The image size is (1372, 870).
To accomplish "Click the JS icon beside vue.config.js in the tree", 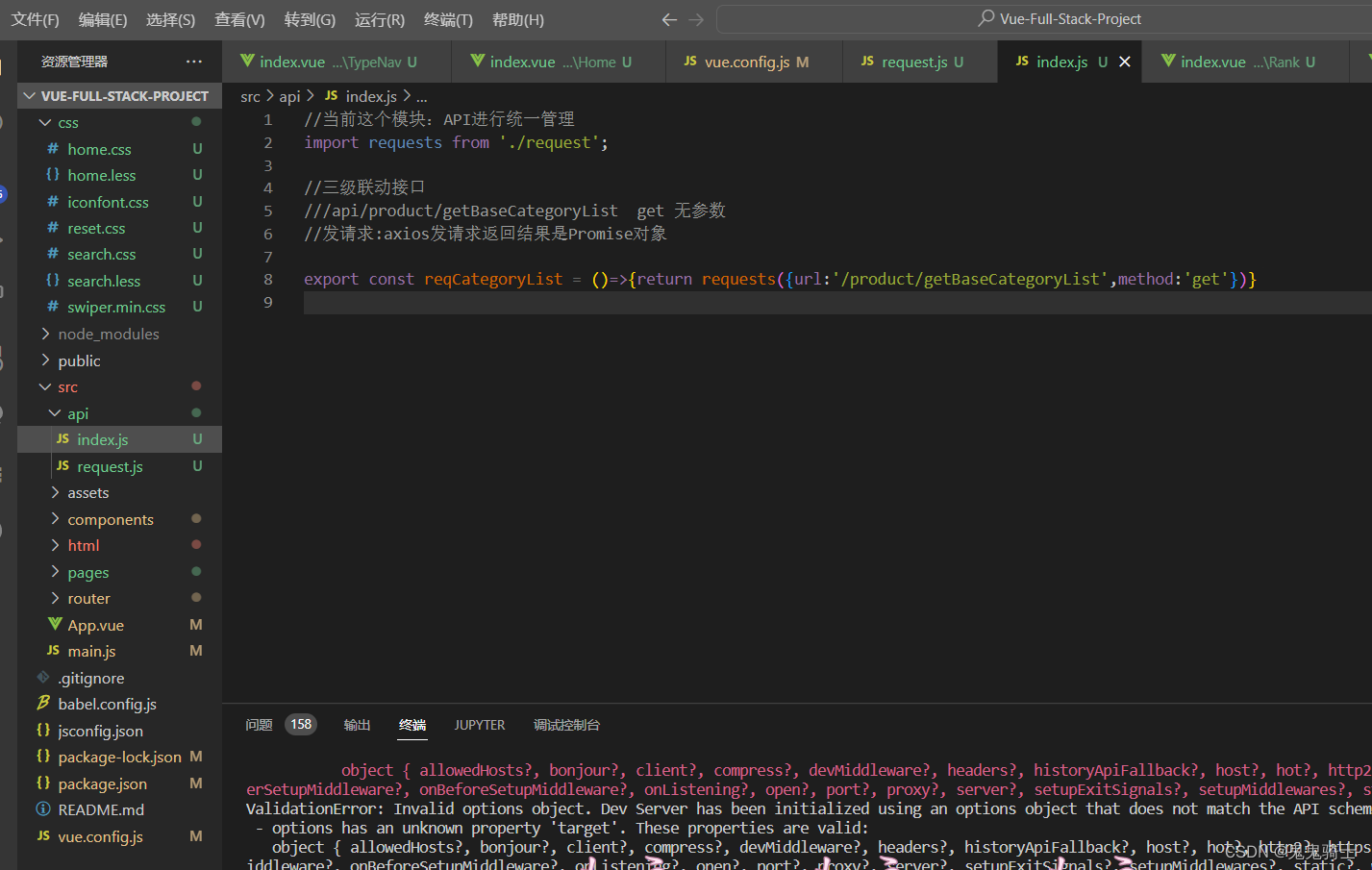I will (x=43, y=836).
